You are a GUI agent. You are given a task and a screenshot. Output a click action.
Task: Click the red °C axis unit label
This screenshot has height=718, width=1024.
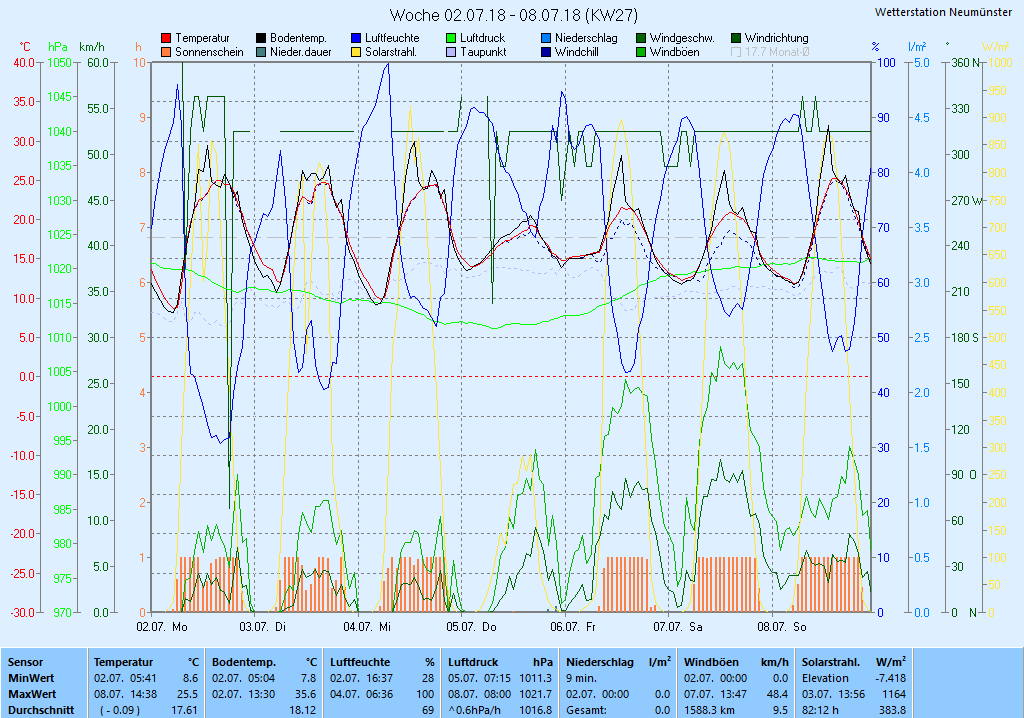pos(25,47)
